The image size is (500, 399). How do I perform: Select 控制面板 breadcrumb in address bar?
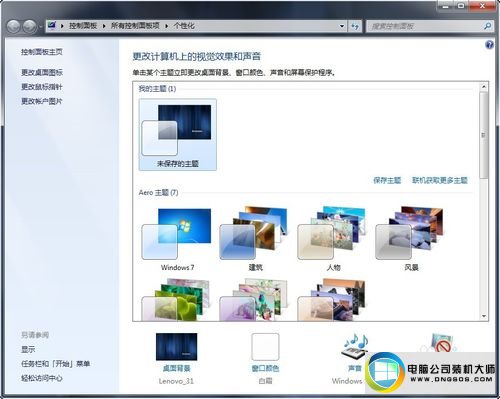[83, 26]
